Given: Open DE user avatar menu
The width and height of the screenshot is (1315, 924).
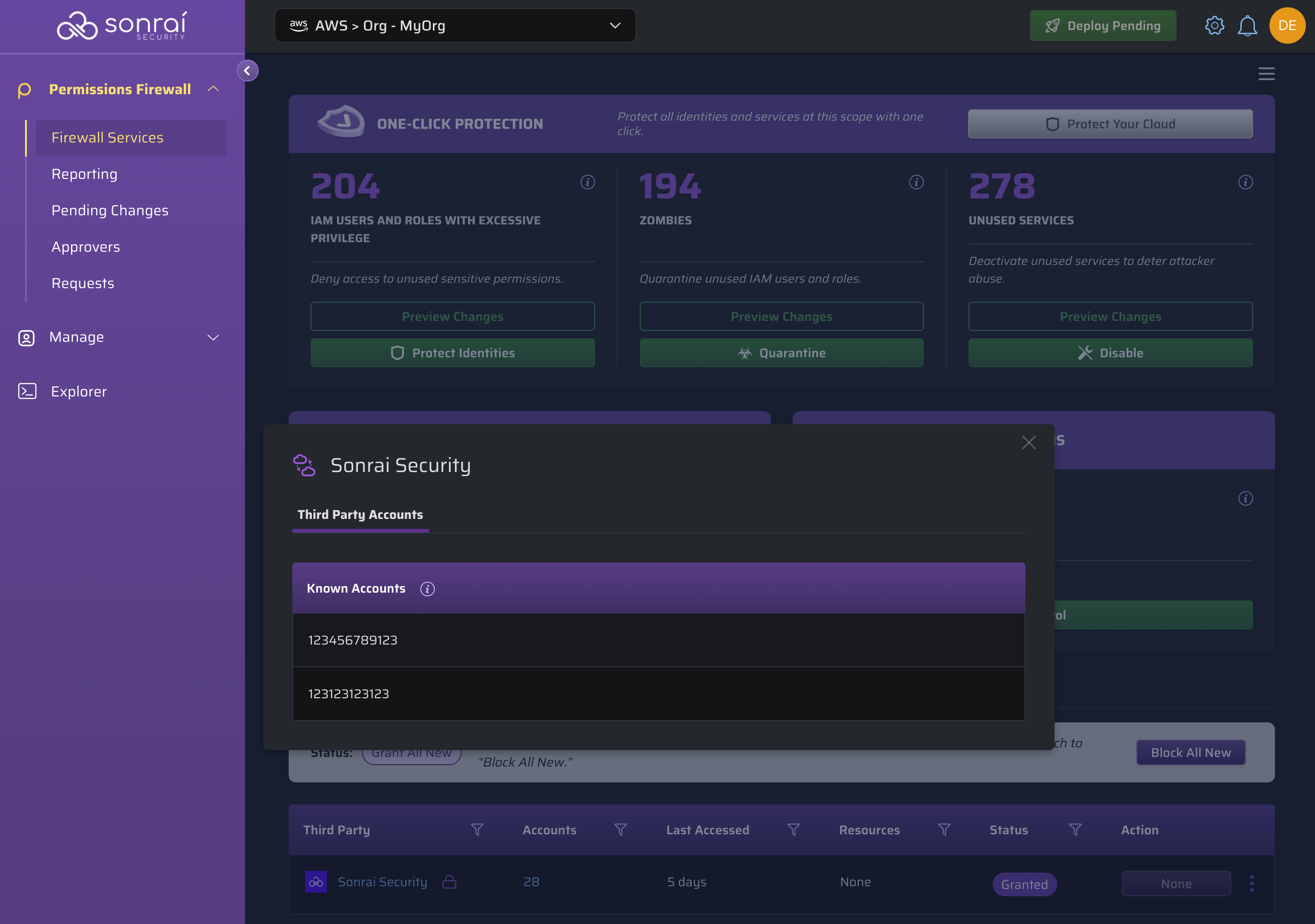Looking at the screenshot, I should click(1287, 26).
